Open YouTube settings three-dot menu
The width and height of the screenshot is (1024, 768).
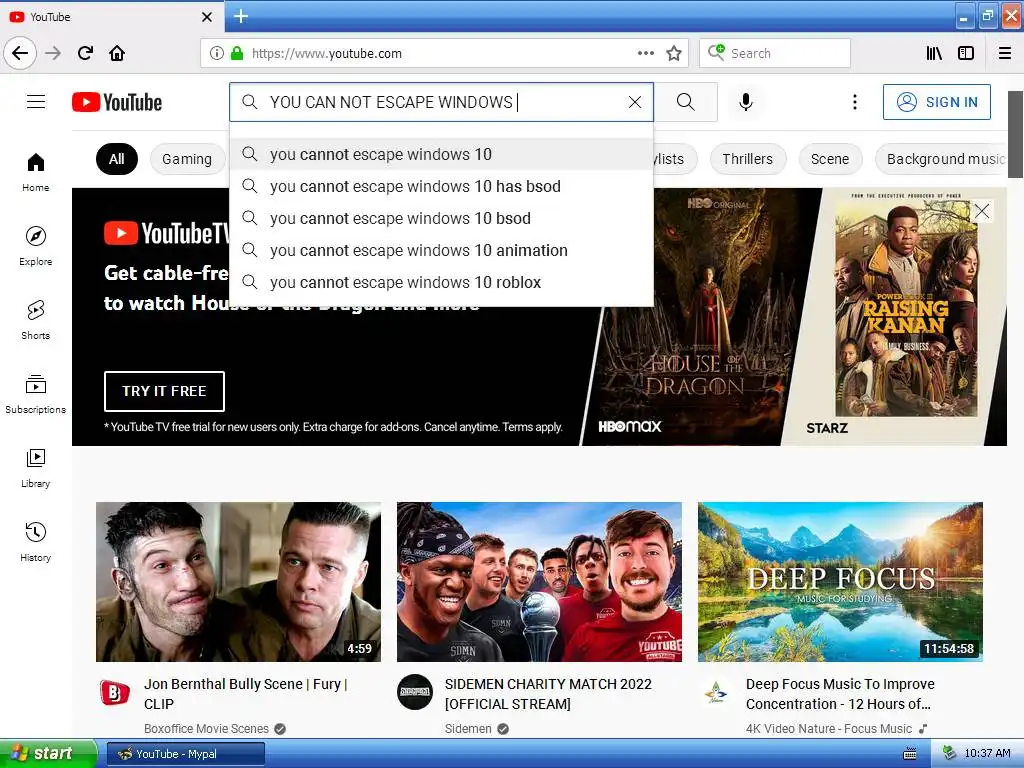tap(855, 102)
